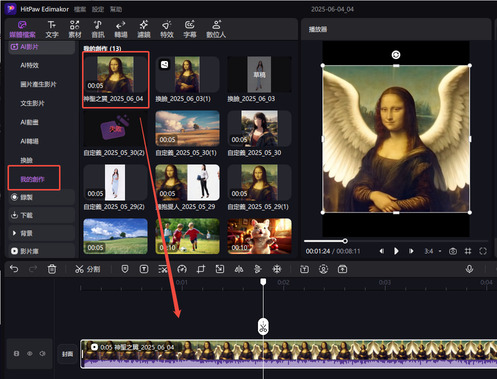This screenshot has height=379, width=497.
Task: Open the 音訊 audio tab
Action: pyautogui.click(x=98, y=29)
